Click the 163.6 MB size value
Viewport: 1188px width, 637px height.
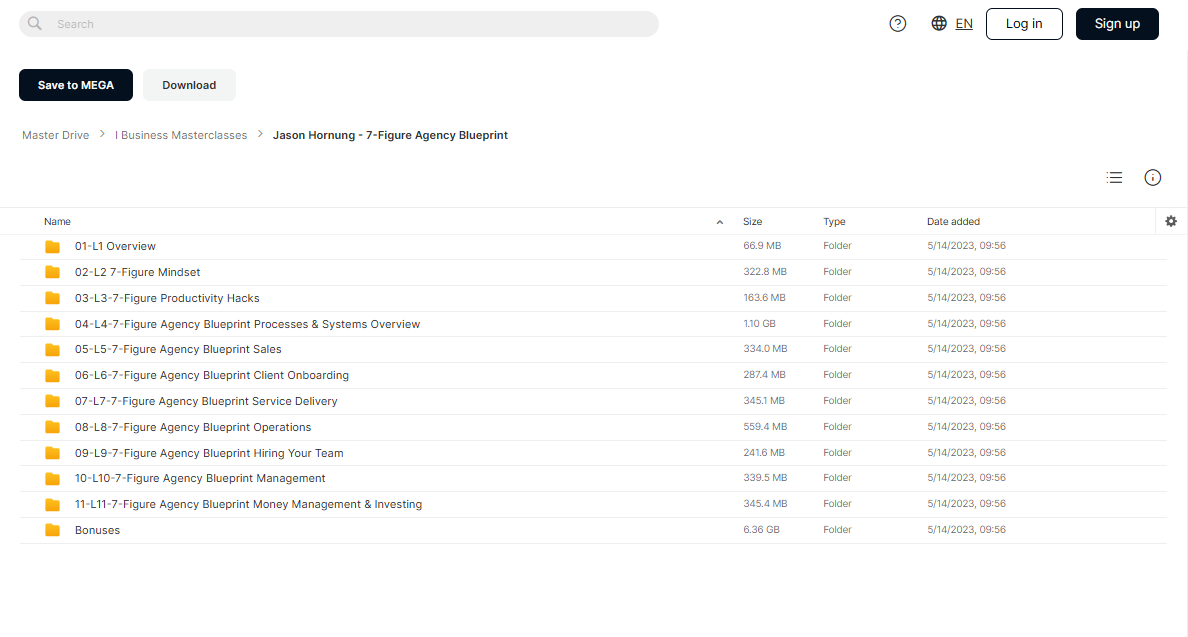click(x=764, y=298)
